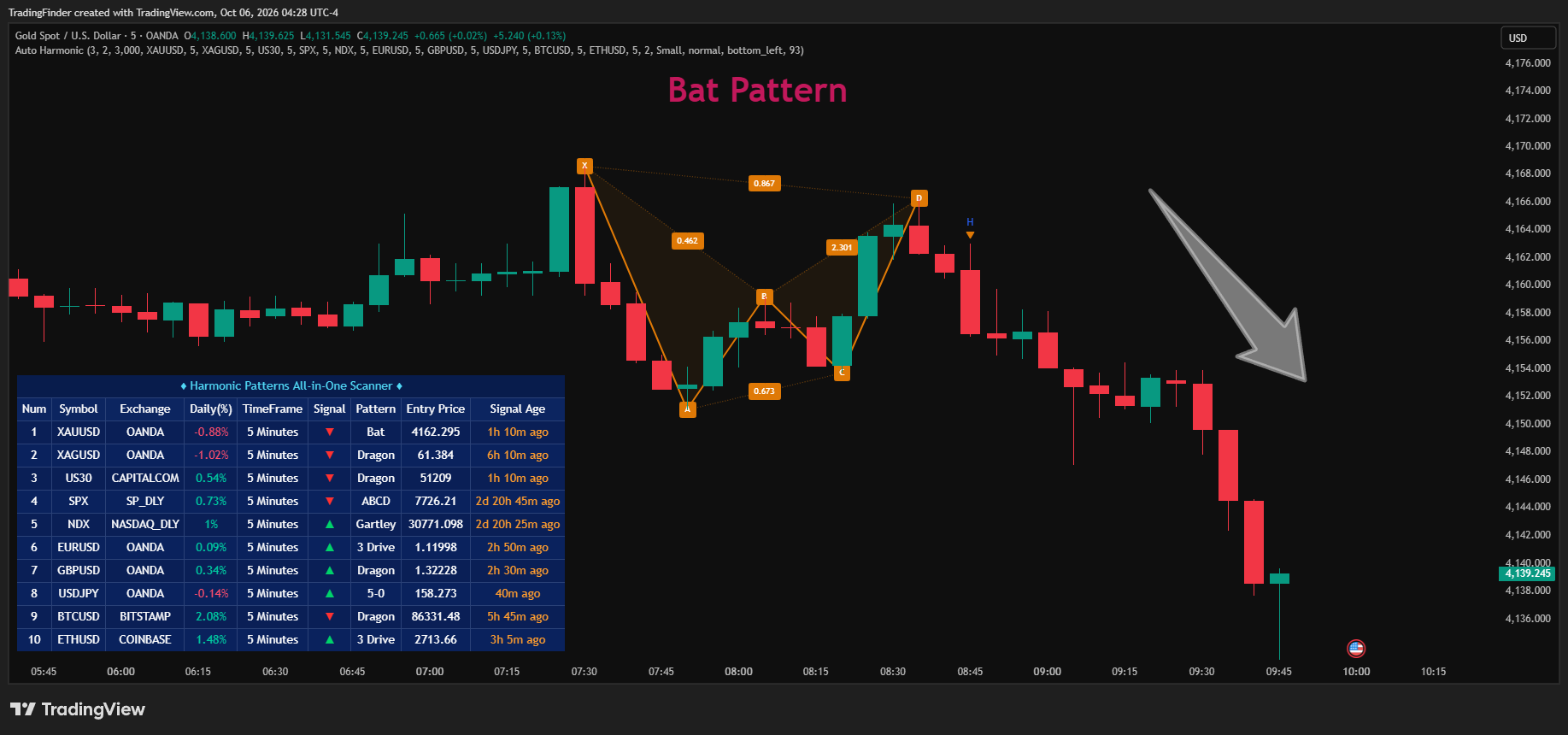Click the Daily(%) value 2.08%
The image size is (1568, 735).
211,617
